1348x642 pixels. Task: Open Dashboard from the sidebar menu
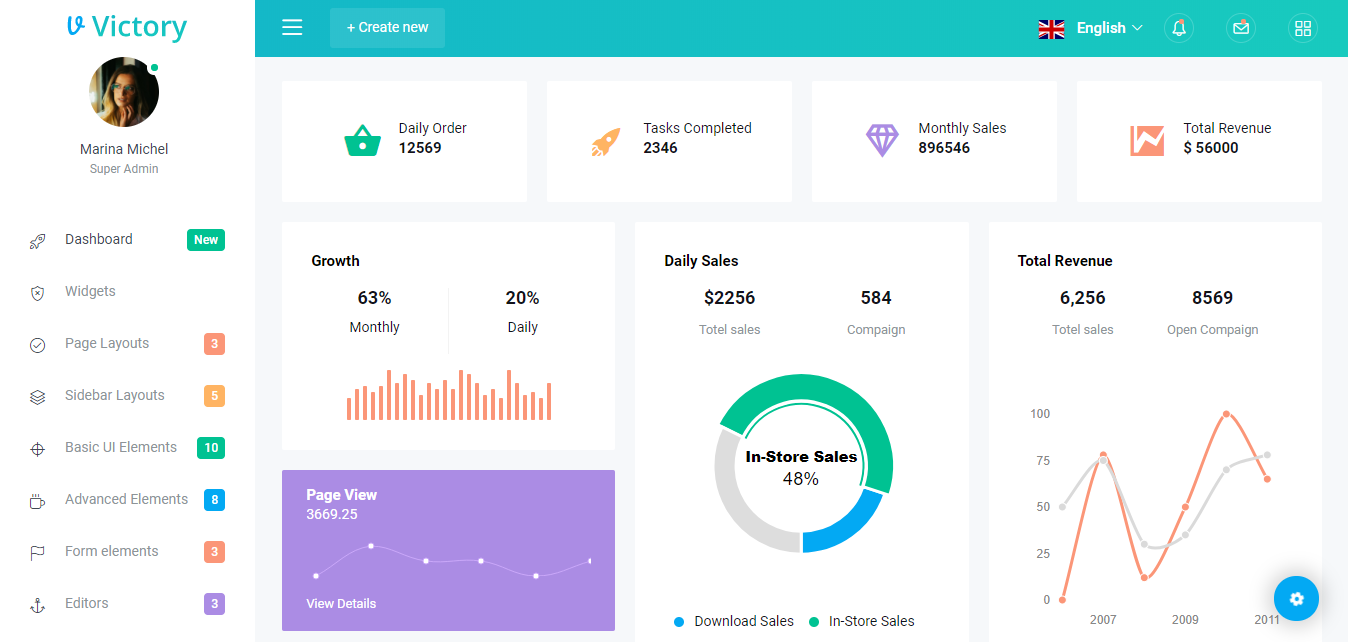[98, 239]
